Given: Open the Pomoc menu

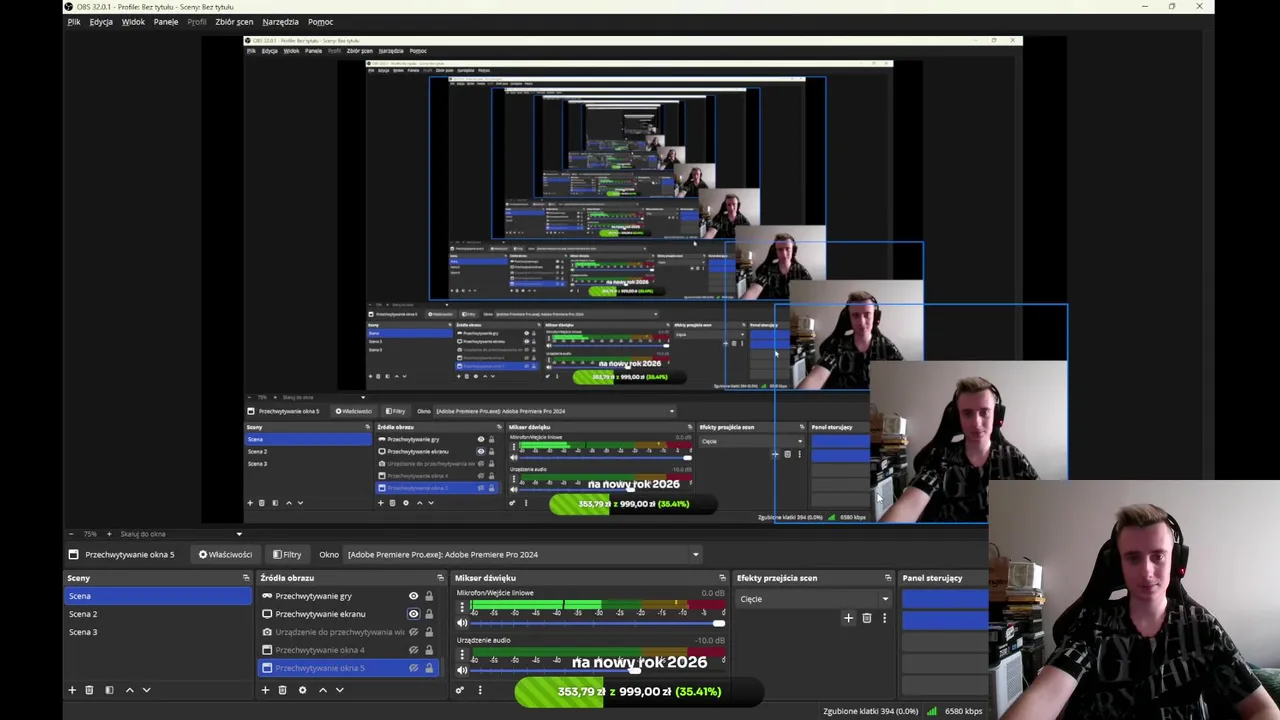Looking at the screenshot, I should click(320, 22).
